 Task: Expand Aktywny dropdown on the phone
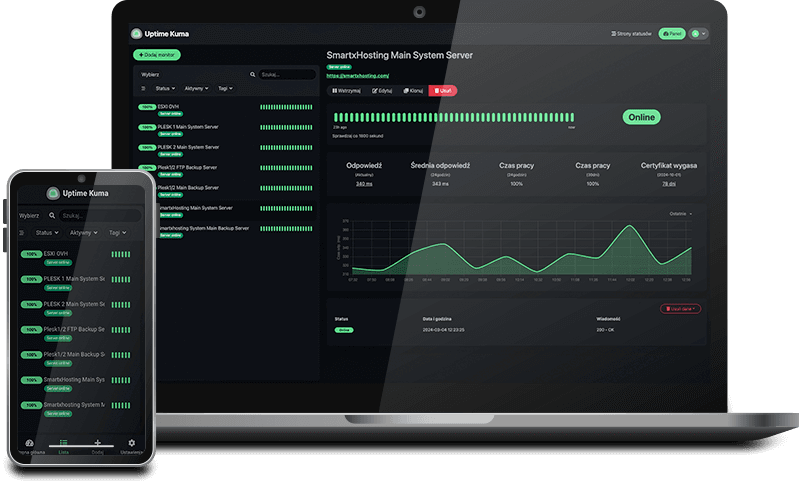coord(84,233)
